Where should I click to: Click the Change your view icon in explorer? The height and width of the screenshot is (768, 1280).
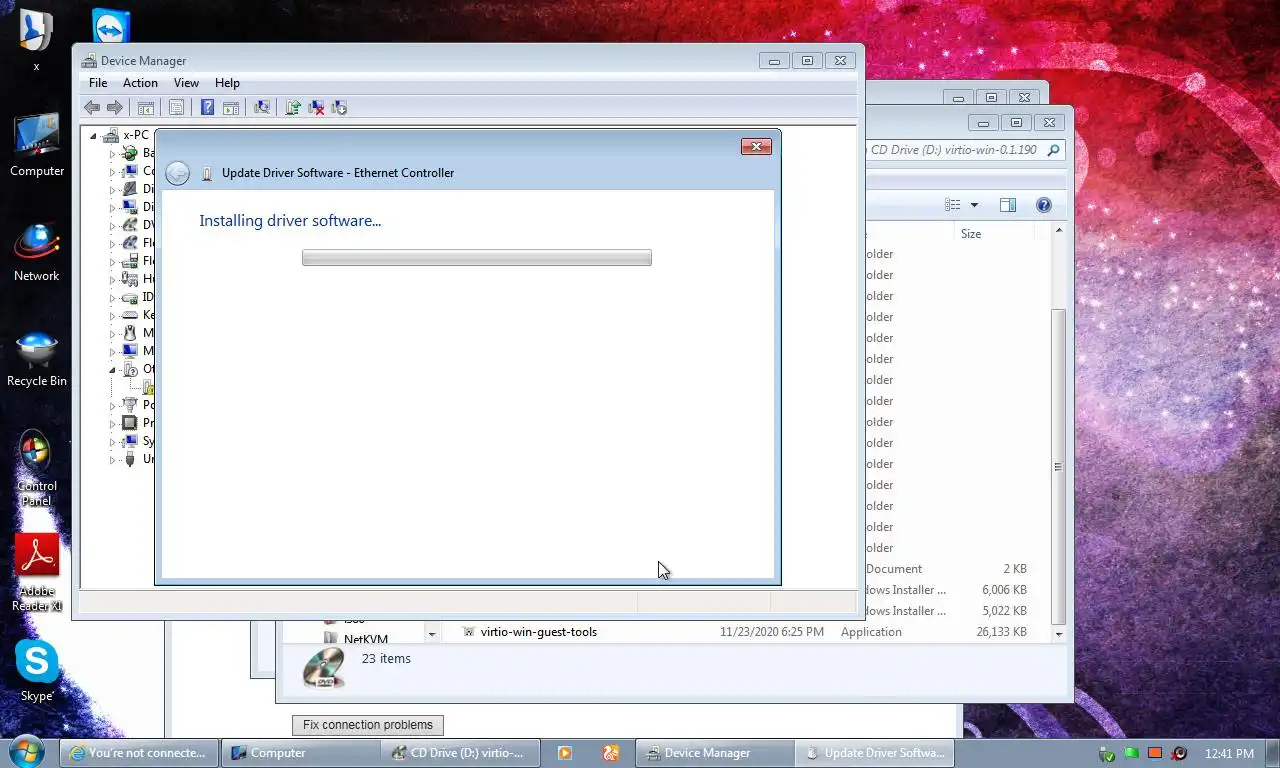tap(952, 205)
